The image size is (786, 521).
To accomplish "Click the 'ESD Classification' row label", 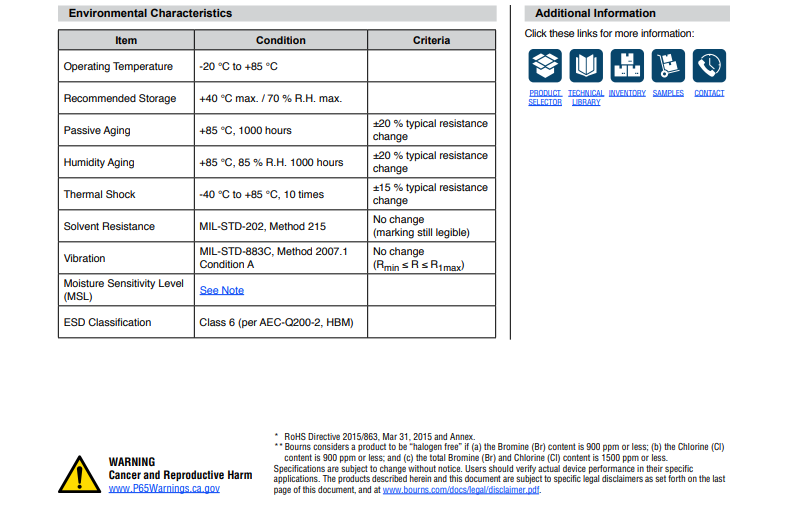I will point(108,322).
